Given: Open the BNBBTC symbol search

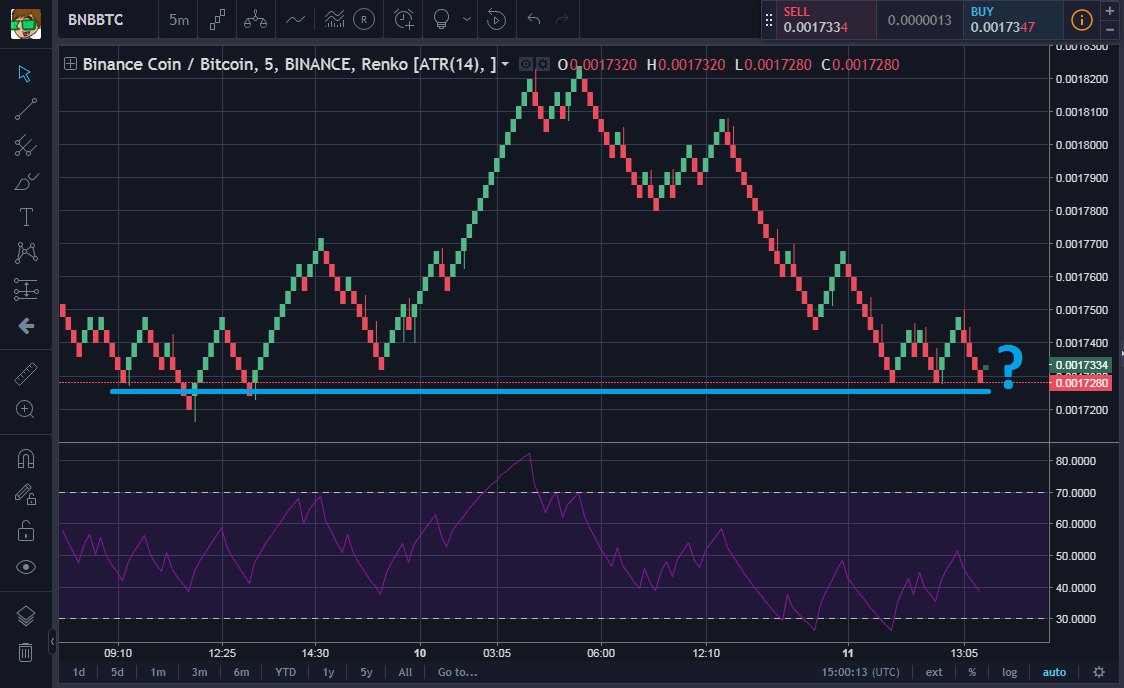Looking at the screenshot, I should click(x=95, y=20).
